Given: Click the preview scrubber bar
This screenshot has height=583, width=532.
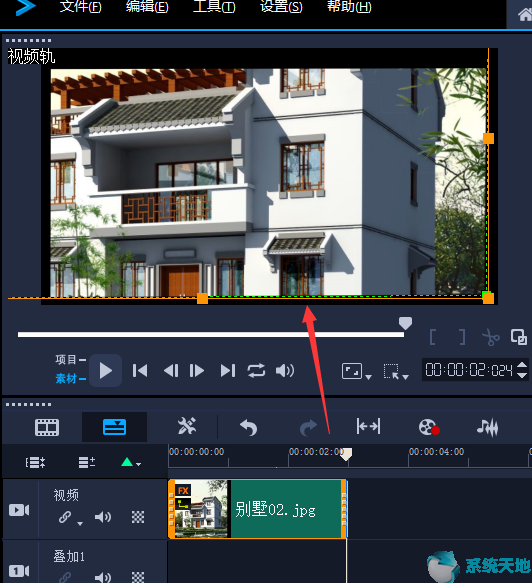Looking at the screenshot, I should tap(211, 335).
